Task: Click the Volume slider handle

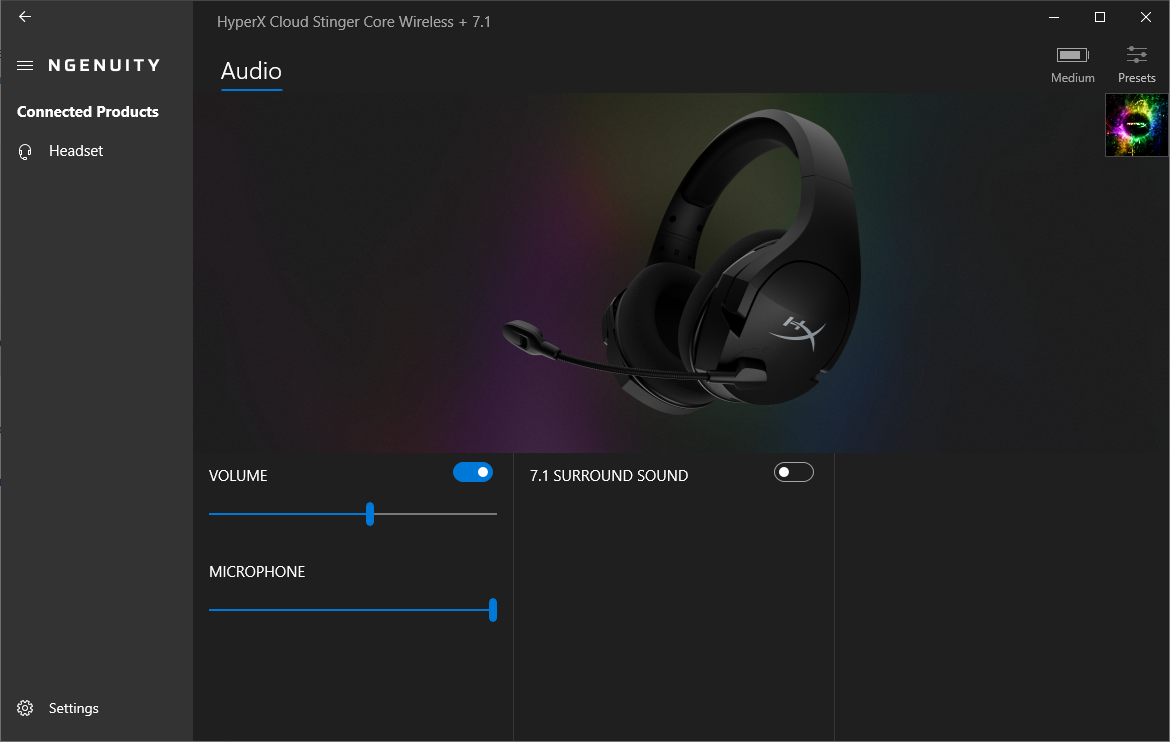Action: pos(370,514)
